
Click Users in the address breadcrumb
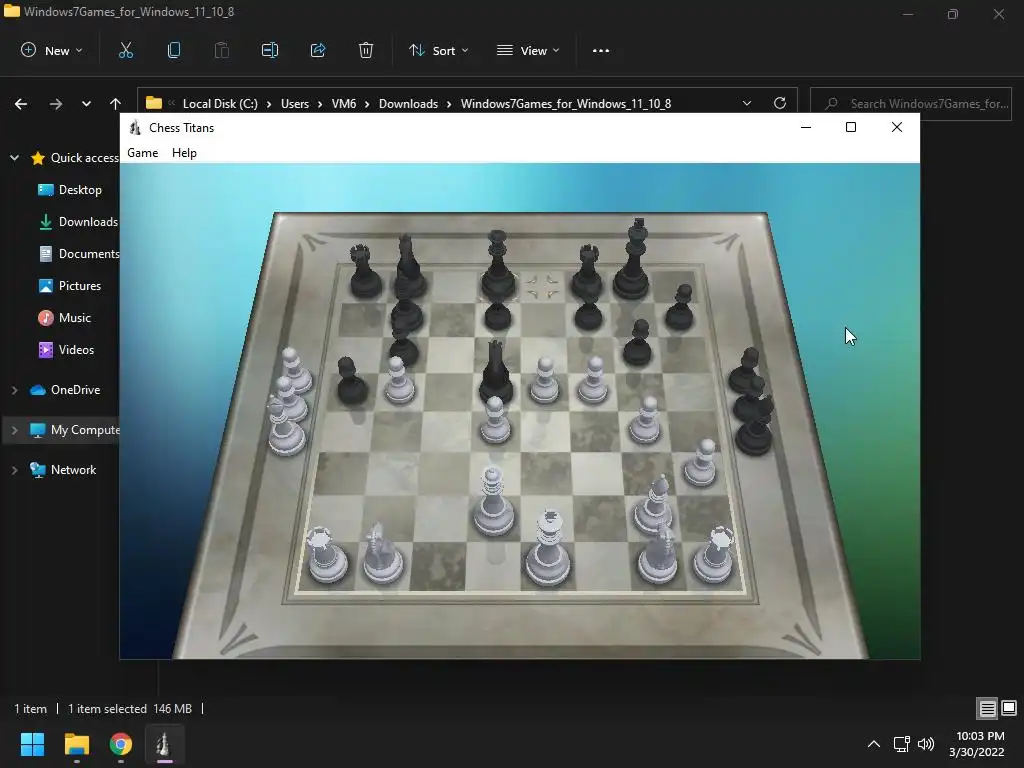295,104
